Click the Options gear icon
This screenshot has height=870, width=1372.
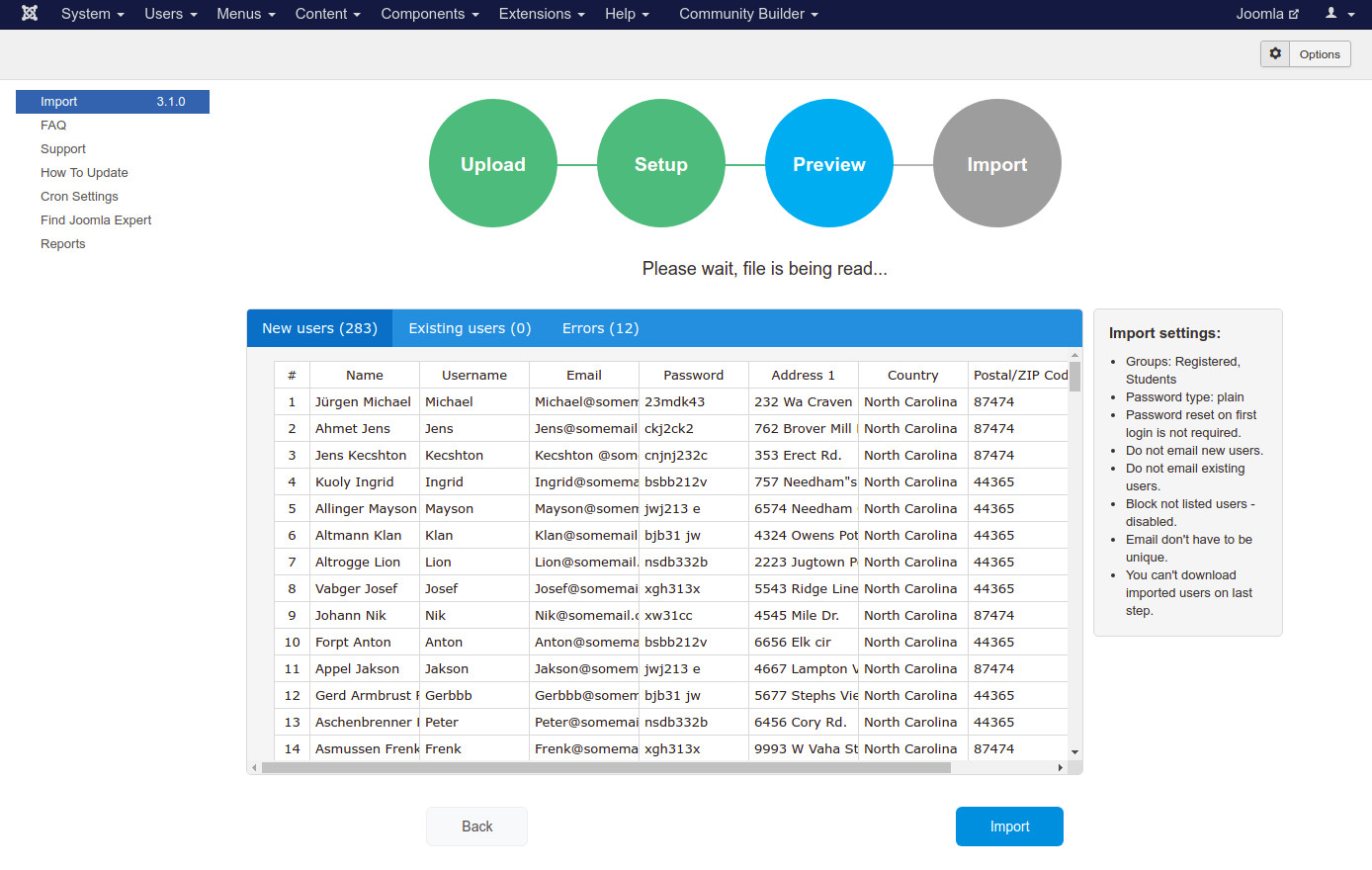pos(1275,53)
